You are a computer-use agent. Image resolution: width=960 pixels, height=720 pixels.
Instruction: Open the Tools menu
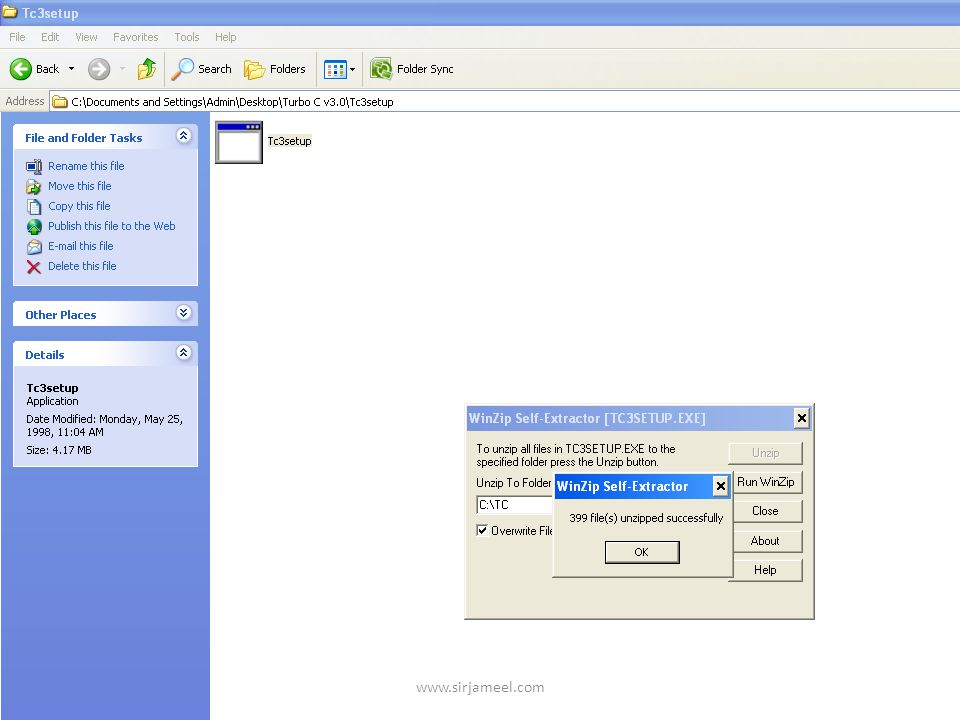(187, 37)
